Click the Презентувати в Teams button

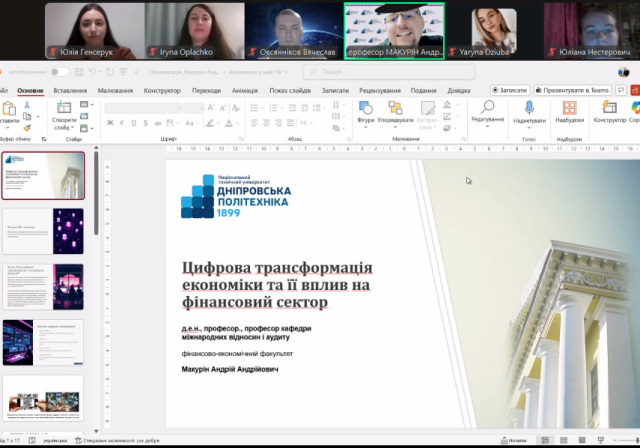click(x=572, y=90)
